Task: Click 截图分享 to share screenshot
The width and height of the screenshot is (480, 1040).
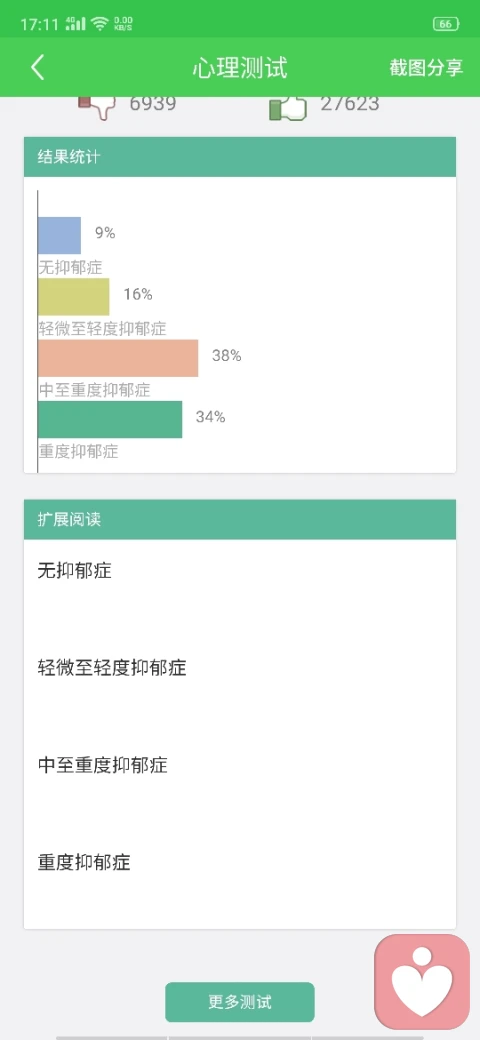Action: point(426,68)
